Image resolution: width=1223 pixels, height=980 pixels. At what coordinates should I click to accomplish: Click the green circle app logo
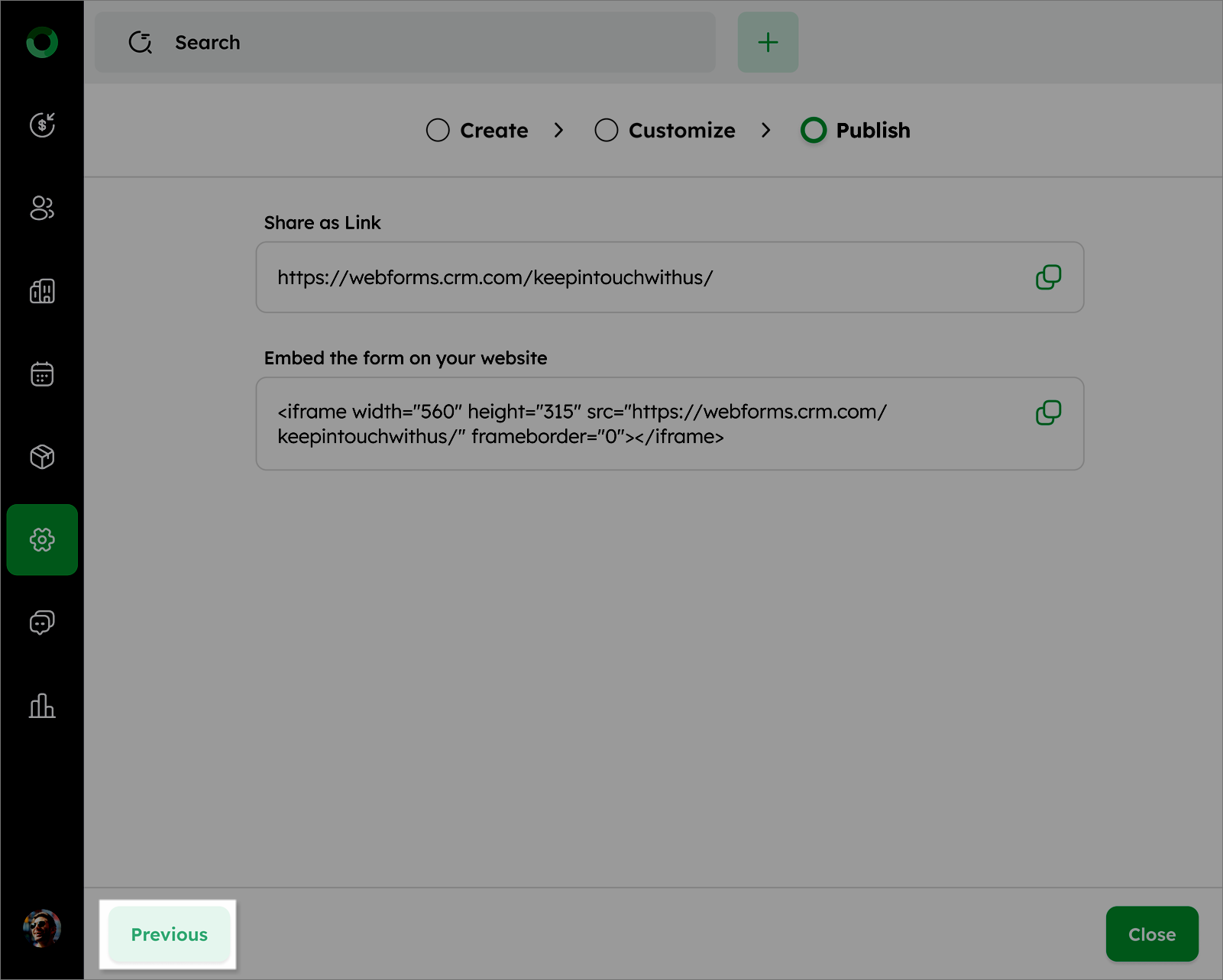click(x=42, y=42)
